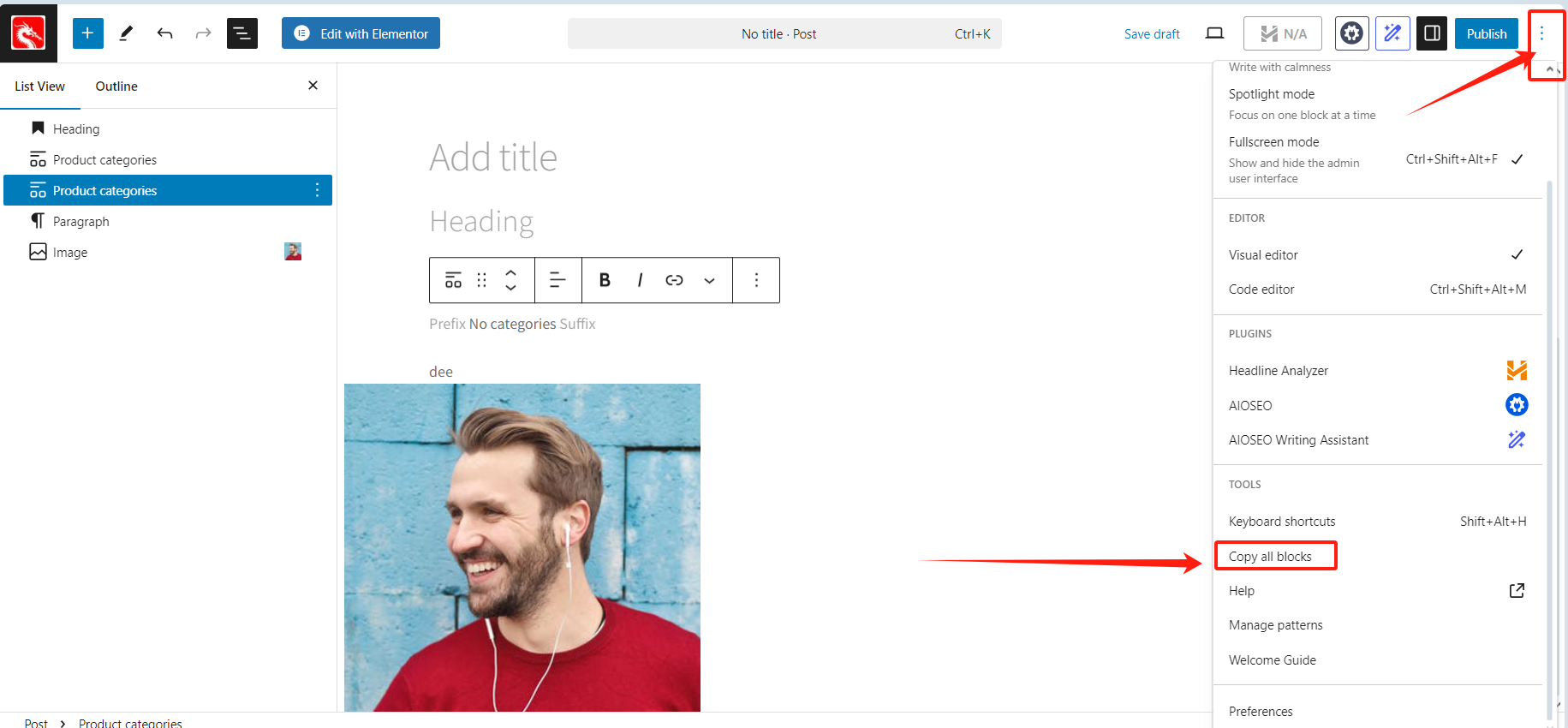Image resolution: width=1568 pixels, height=728 pixels.
Task: Toggle Spotlight mode
Action: tap(1378, 103)
